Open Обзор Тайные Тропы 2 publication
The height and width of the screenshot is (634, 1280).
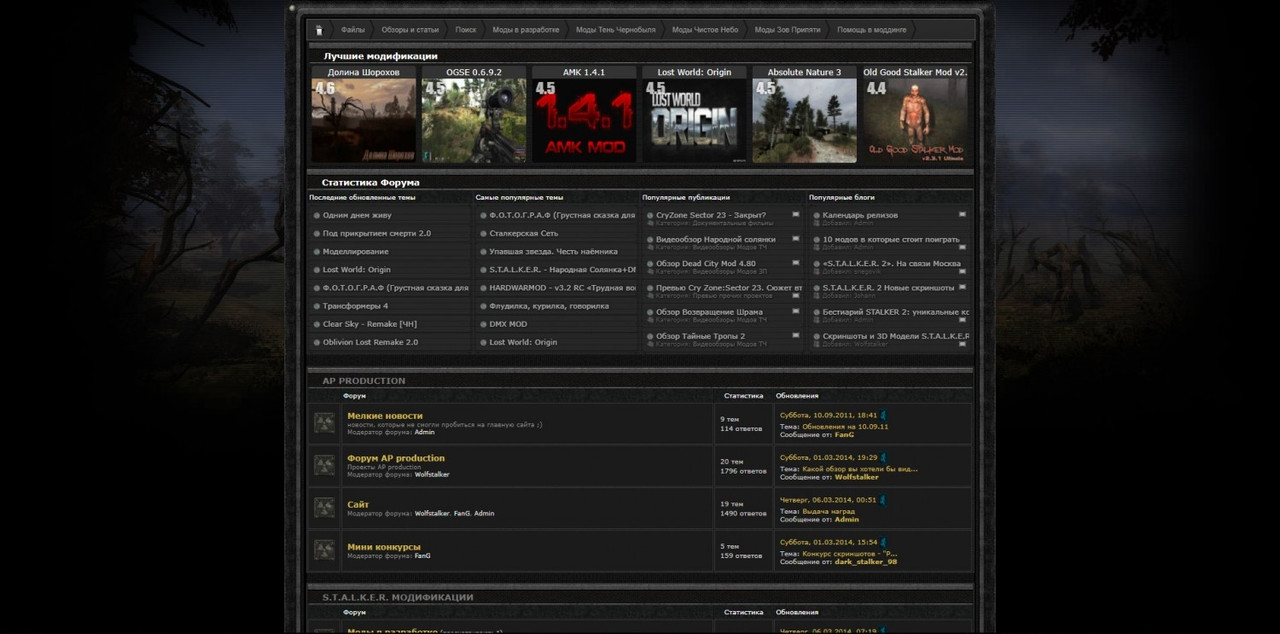coord(700,336)
